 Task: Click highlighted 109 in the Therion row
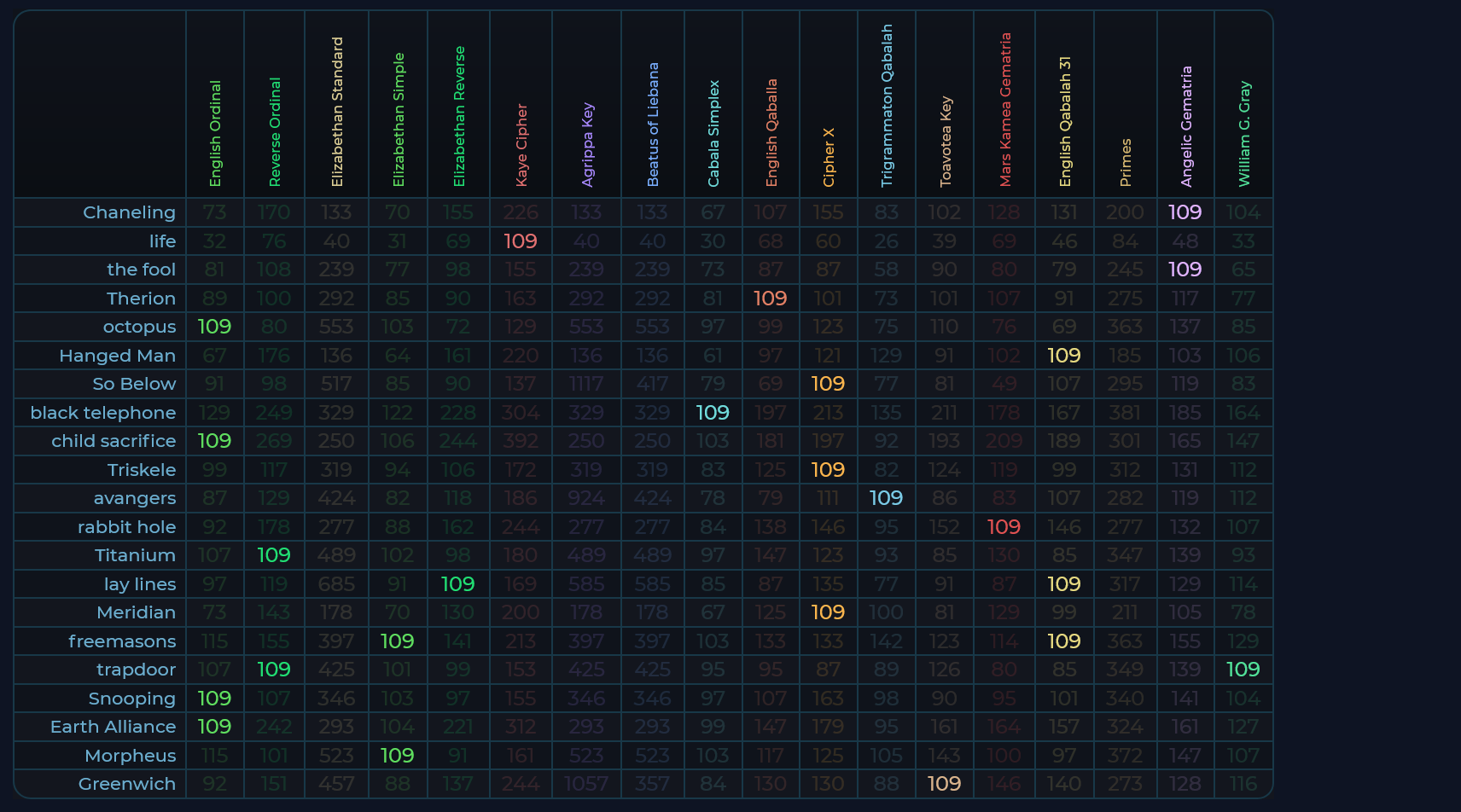[770, 299]
